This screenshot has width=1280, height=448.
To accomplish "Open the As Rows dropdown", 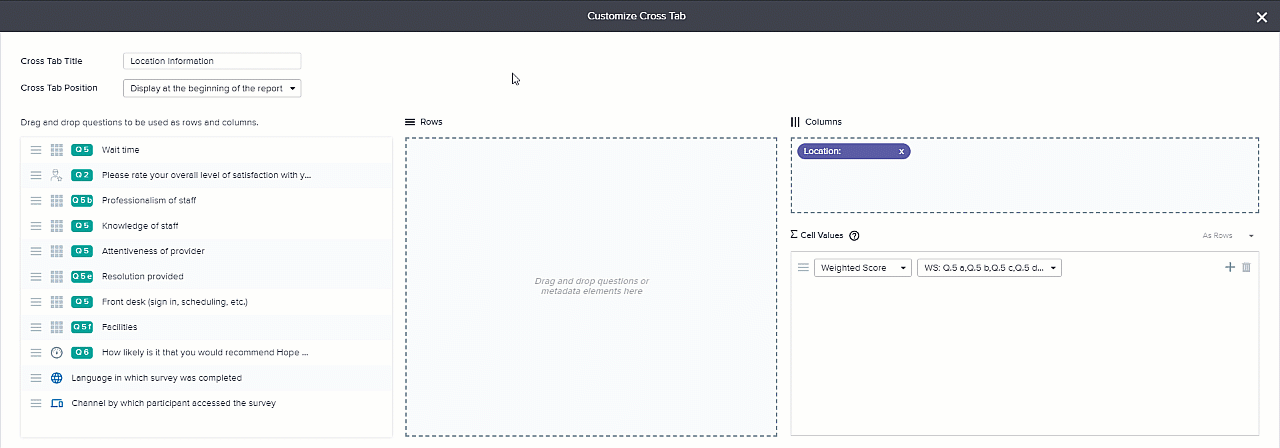I will pos(1229,236).
